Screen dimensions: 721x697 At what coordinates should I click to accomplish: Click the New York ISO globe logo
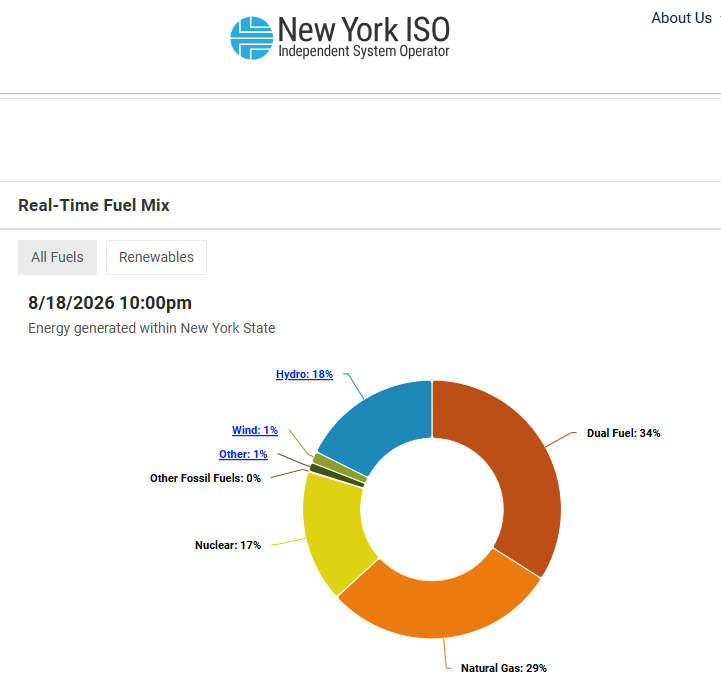point(252,38)
